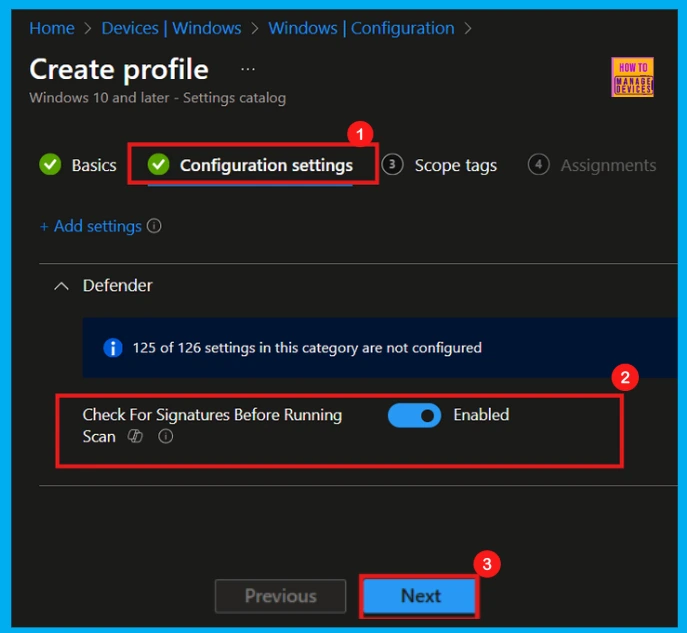The width and height of the screenshot is (687, 633).
Task: Click the info icon beside the Scan setting
Action: point(166,436)
